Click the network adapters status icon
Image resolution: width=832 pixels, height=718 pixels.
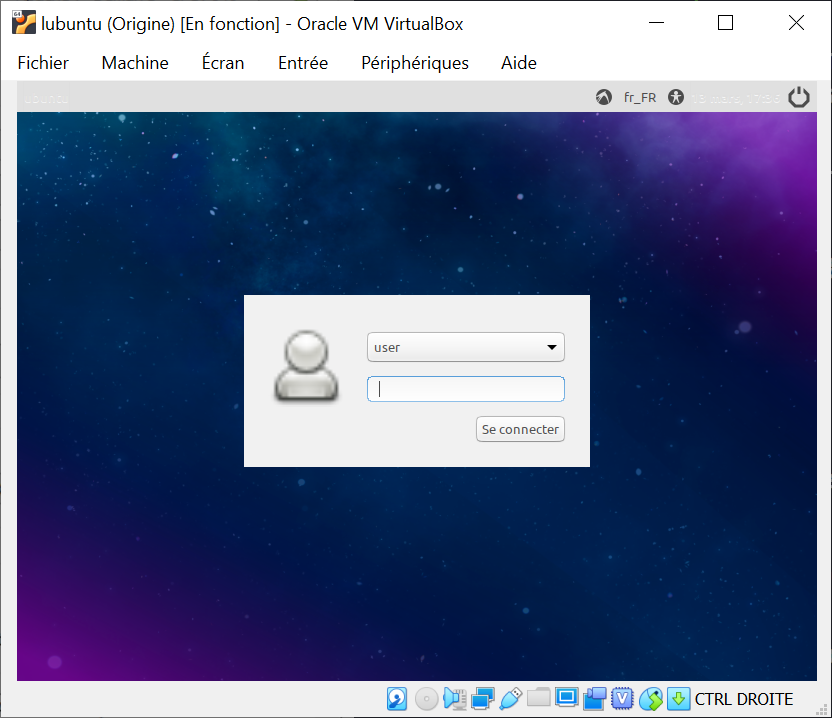(483, 699)
